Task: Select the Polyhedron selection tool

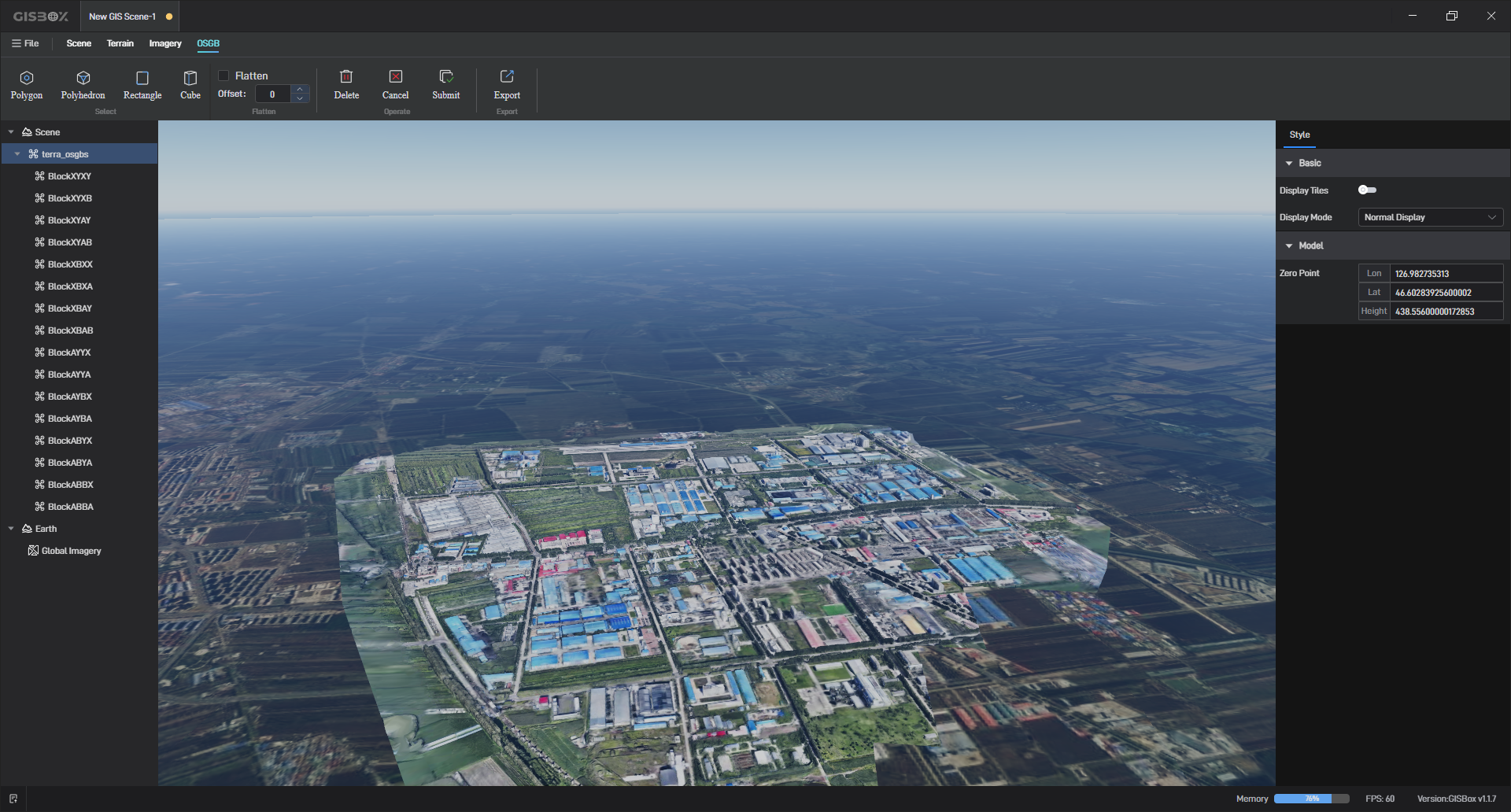Action: [x=83, y=85]
